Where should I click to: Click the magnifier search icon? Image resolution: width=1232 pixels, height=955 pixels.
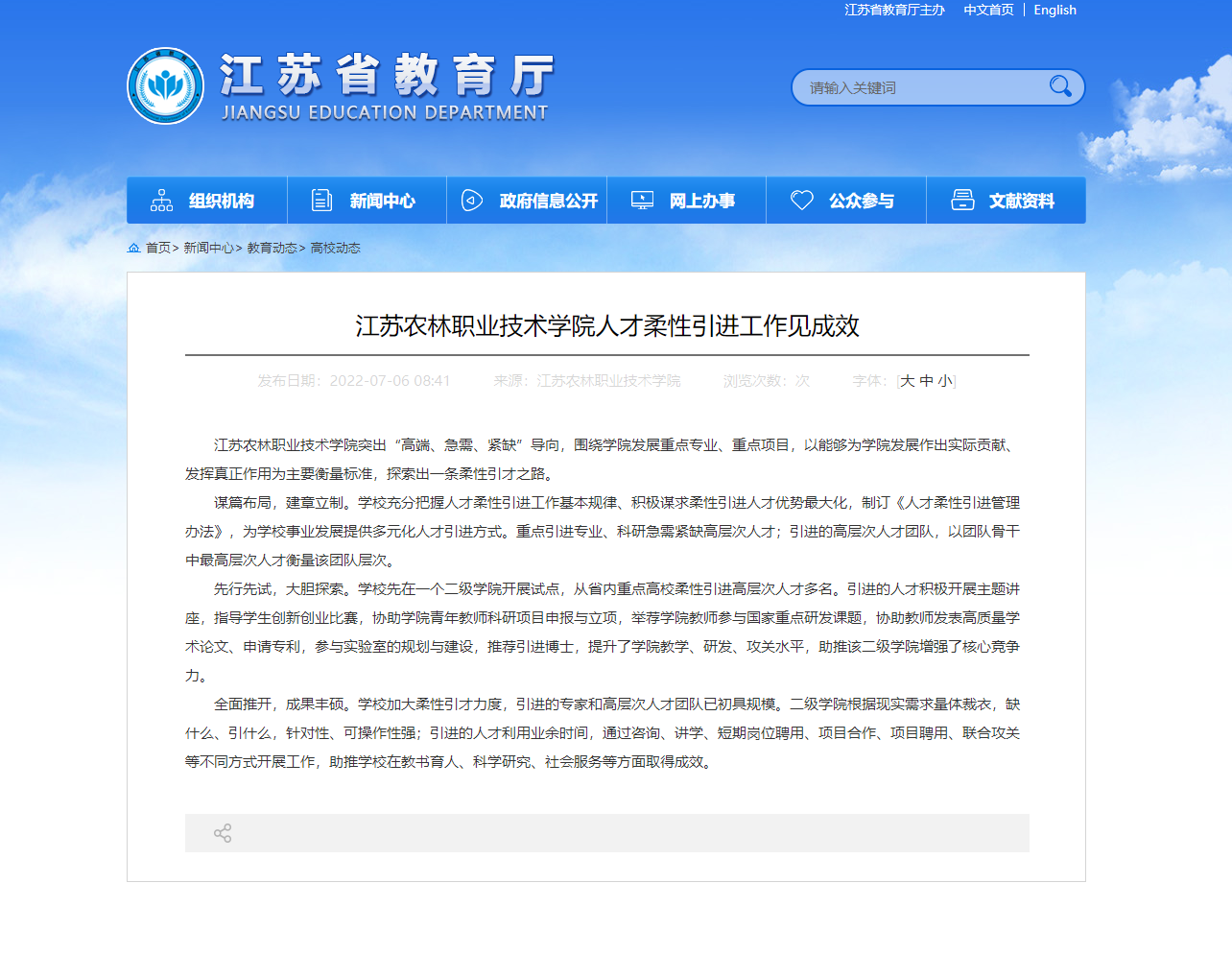tap(1059, 87)
